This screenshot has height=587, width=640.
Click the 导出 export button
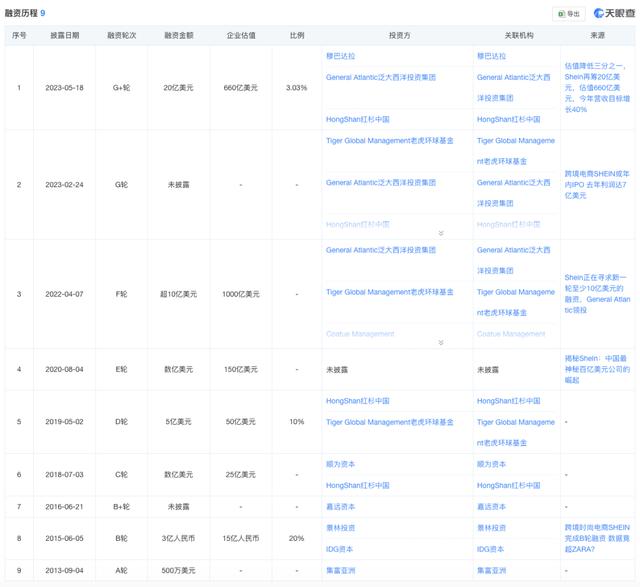(x=569, y=13)
